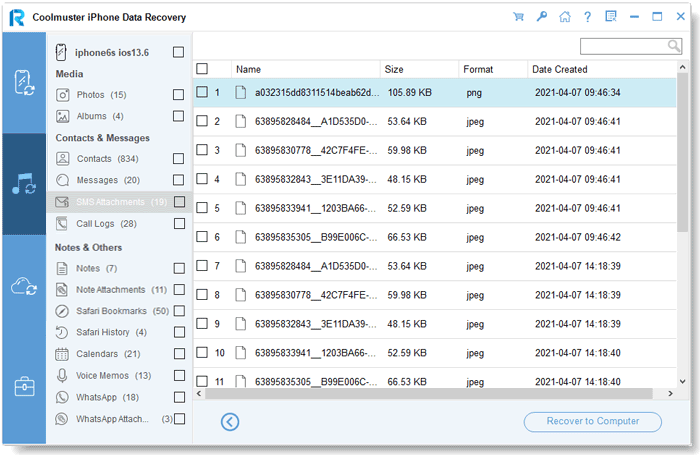700x455 pixels.
Task: Tick the Voice Memos (13) checkbox
Action: point(179,376)
